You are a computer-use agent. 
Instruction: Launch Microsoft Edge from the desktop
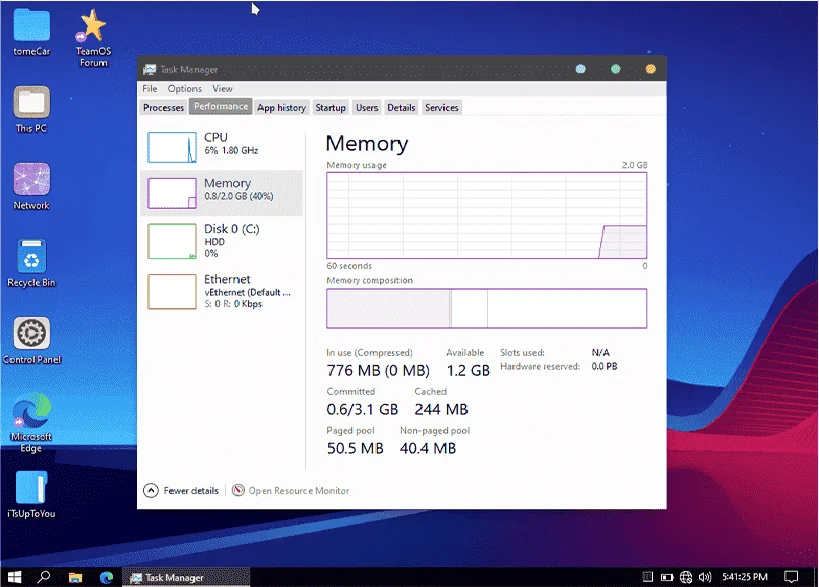pos(32,423)
